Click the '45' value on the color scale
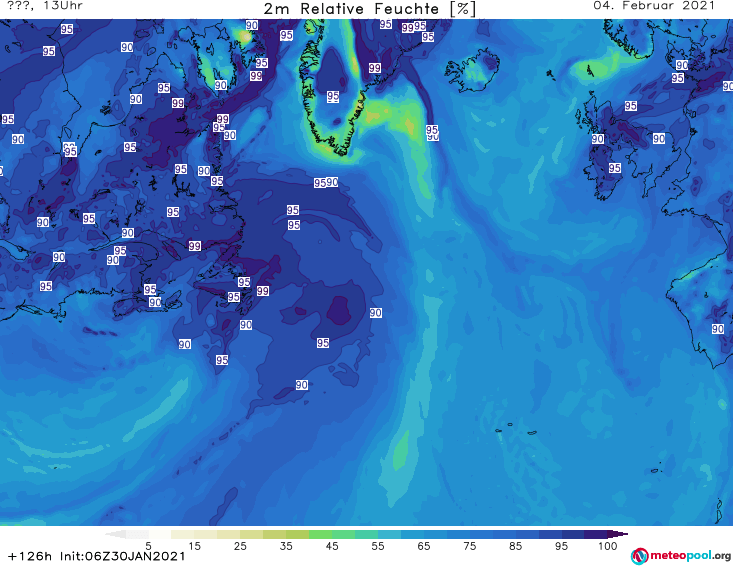This screenshot has width=733, height=566. pyautogui.click(x=332, y=546)
